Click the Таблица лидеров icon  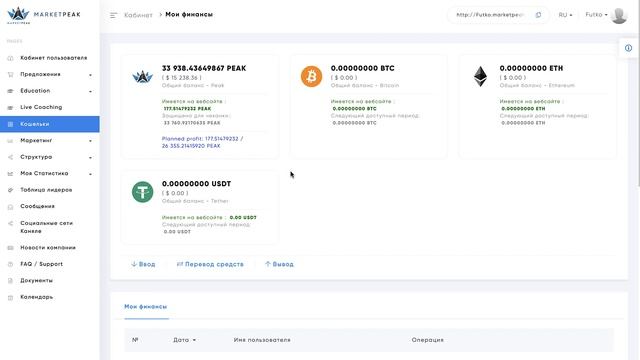tap(11, 190)
